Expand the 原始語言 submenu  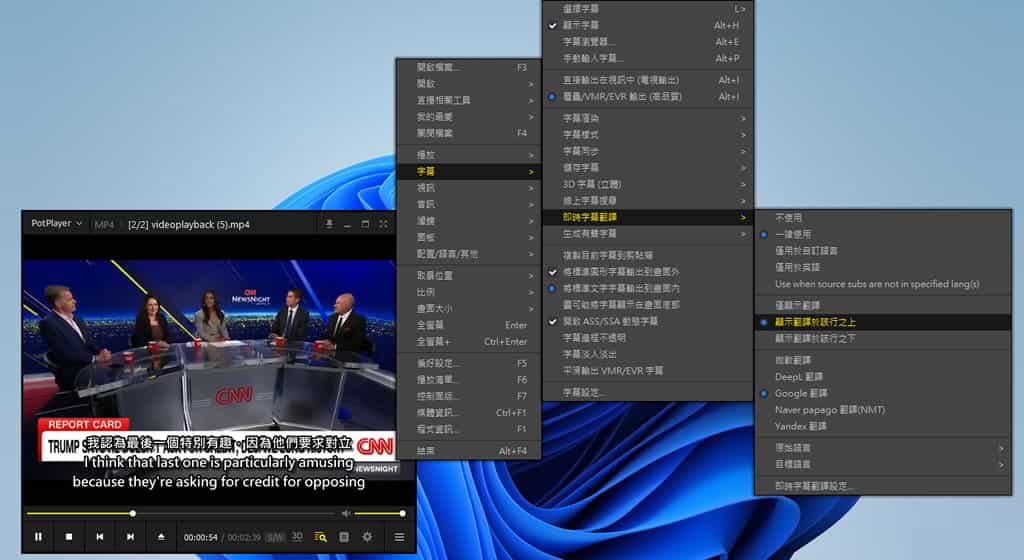pyautogui.click(x=882, y=448)
